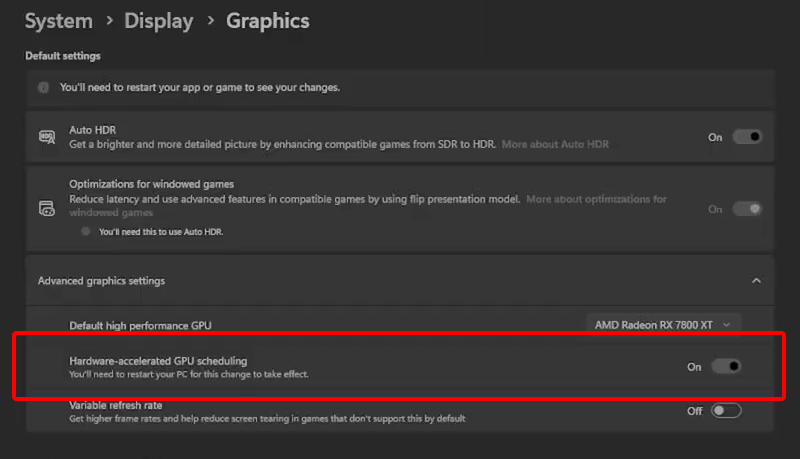Image resolution: width=800 pixels, height=459 pixels.
Task: Collapse the Advanced graphics settings section
Action: (x=756, y=280)
